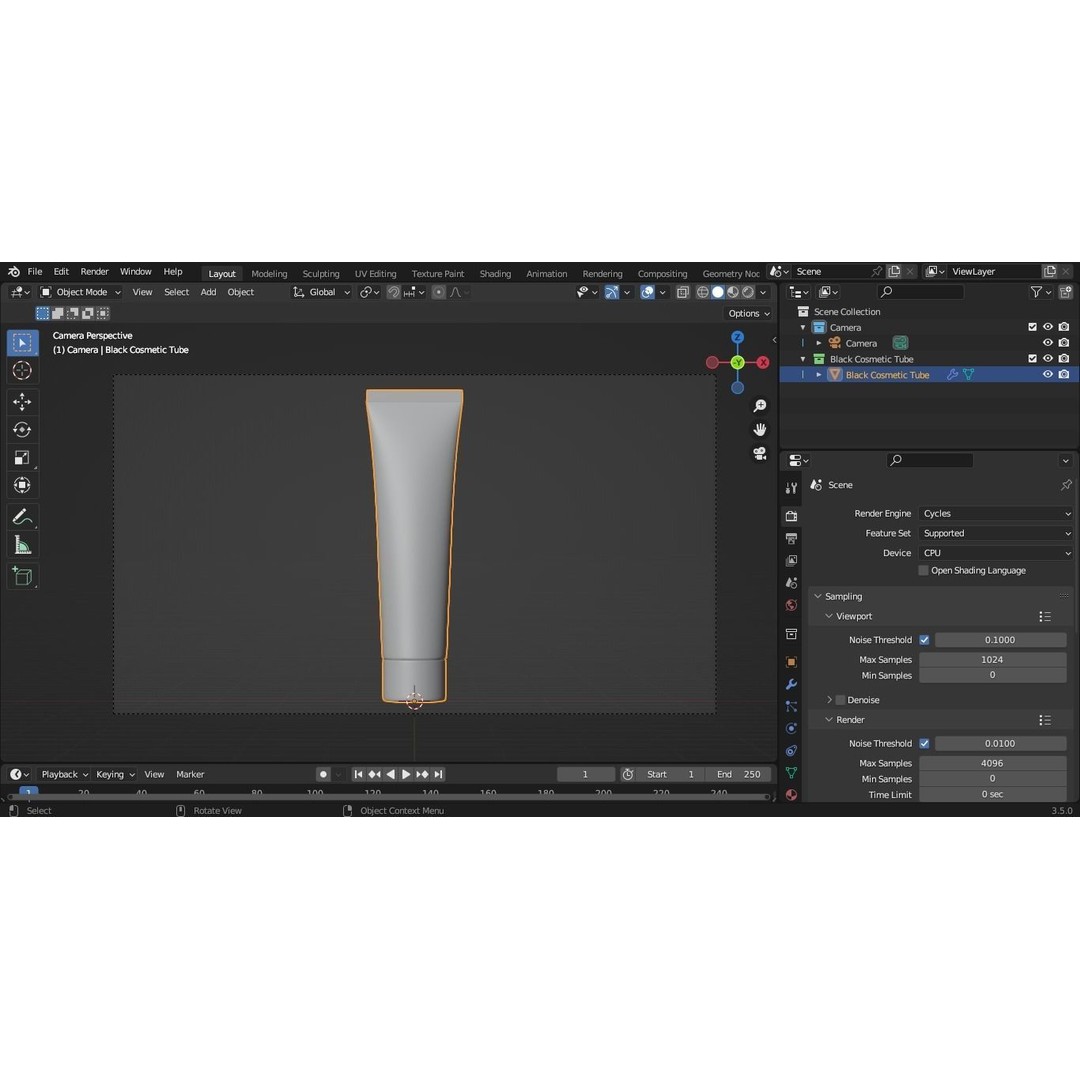Switch to the Shading workspace tab
The height and width of the screenshot is (1080, 1080).
click(x=495, y=273)
